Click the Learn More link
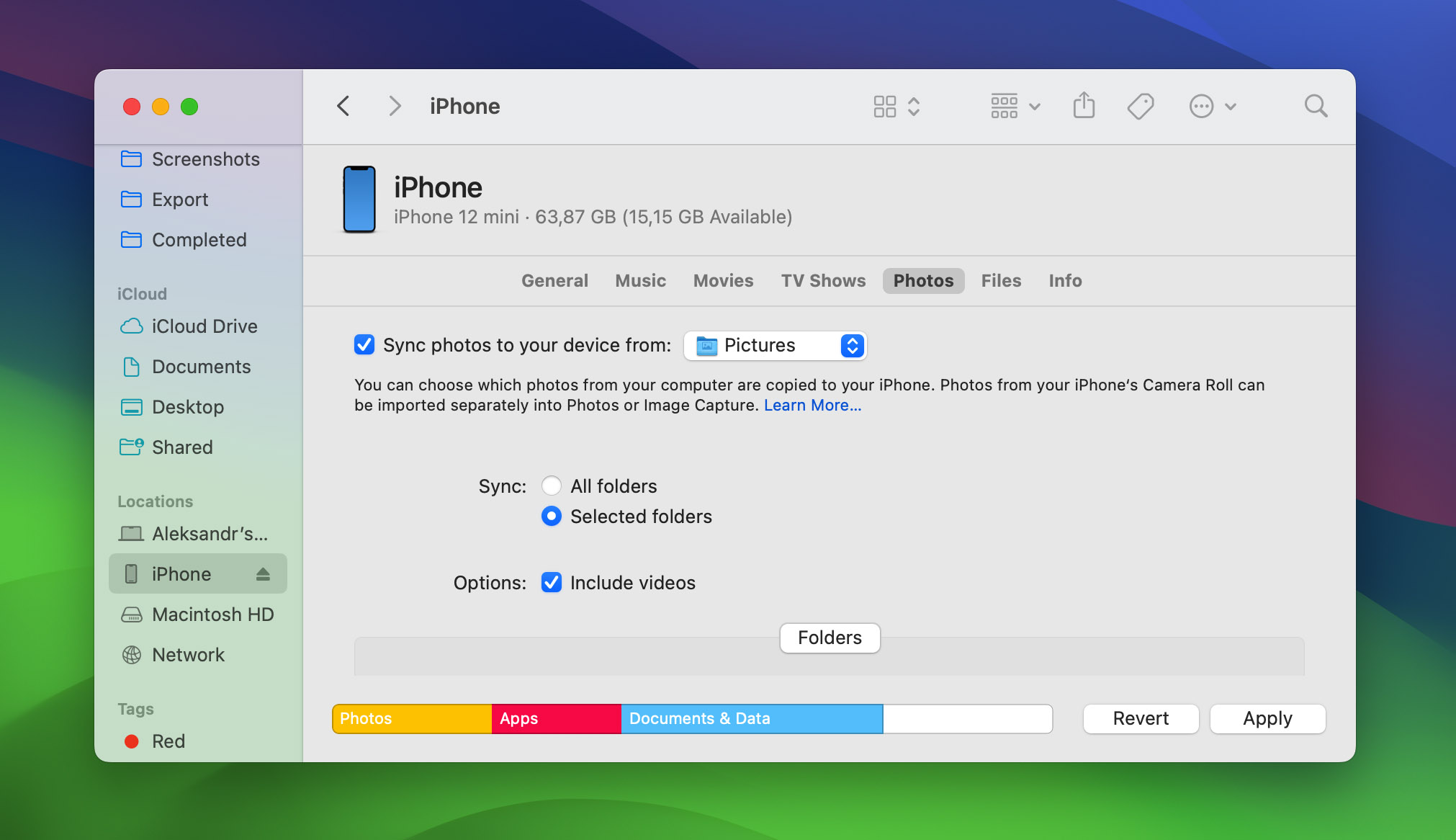This screenshot has height=840, width=1456. [811, 405]
